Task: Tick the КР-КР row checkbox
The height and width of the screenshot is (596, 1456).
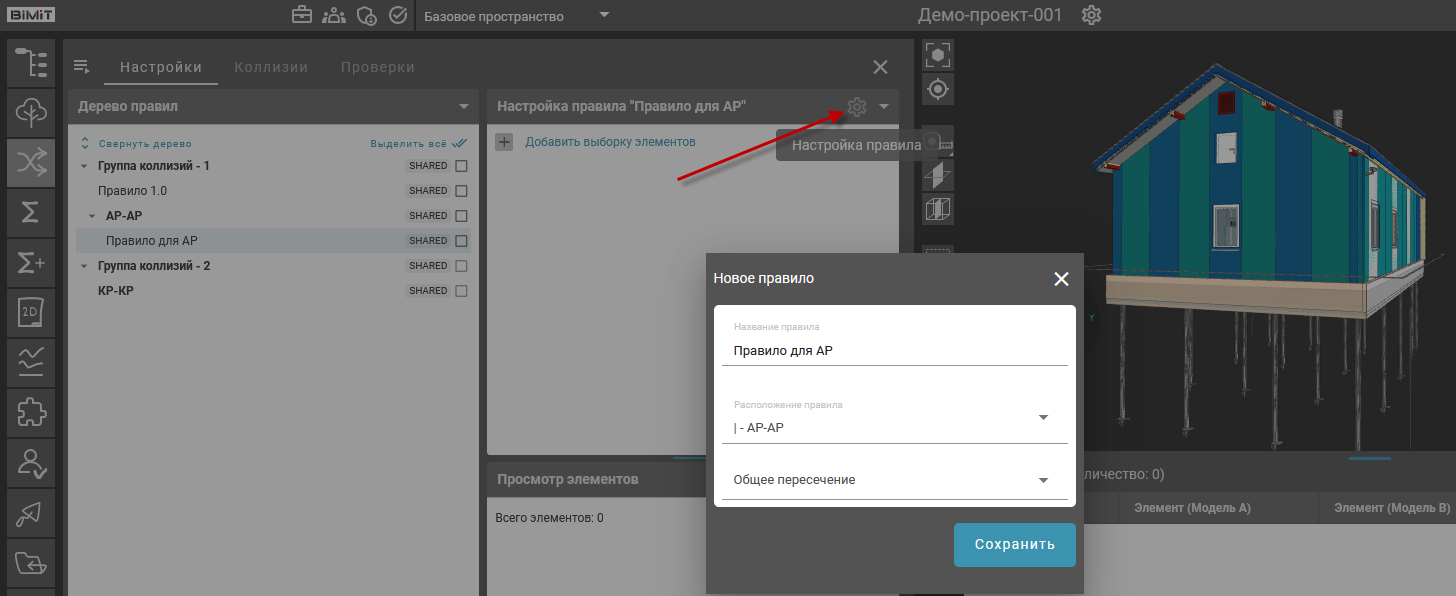Action: tap(461, 291)
